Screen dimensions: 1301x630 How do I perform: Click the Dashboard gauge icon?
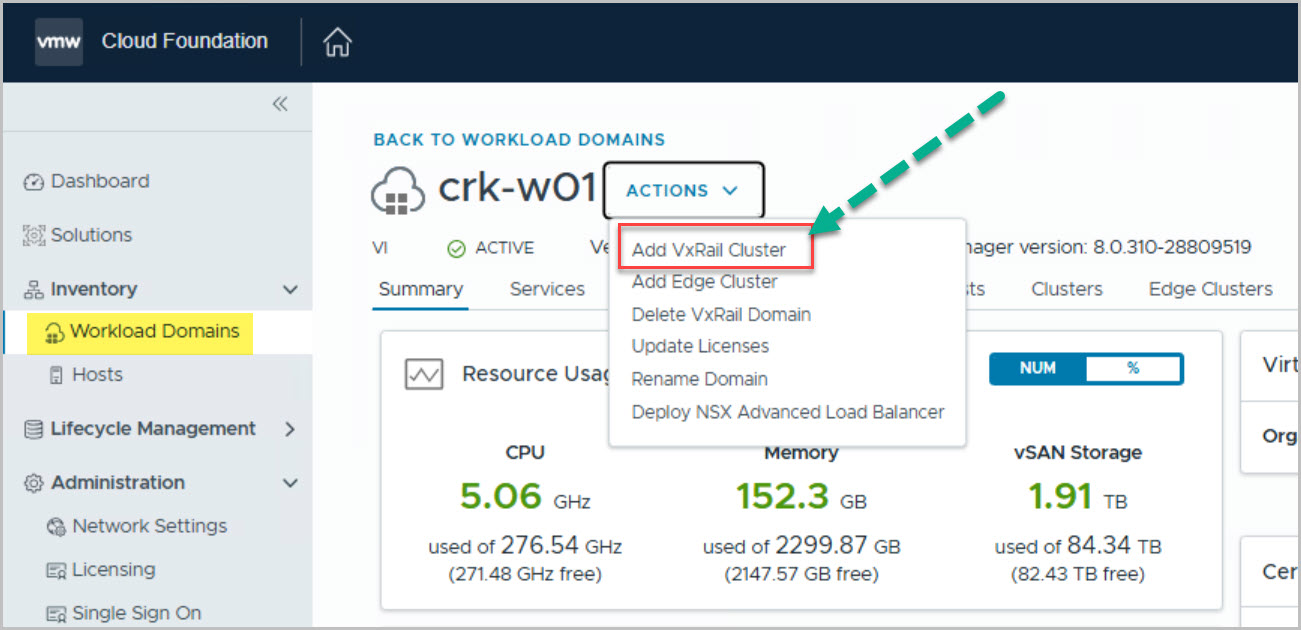tap(34, 182)
